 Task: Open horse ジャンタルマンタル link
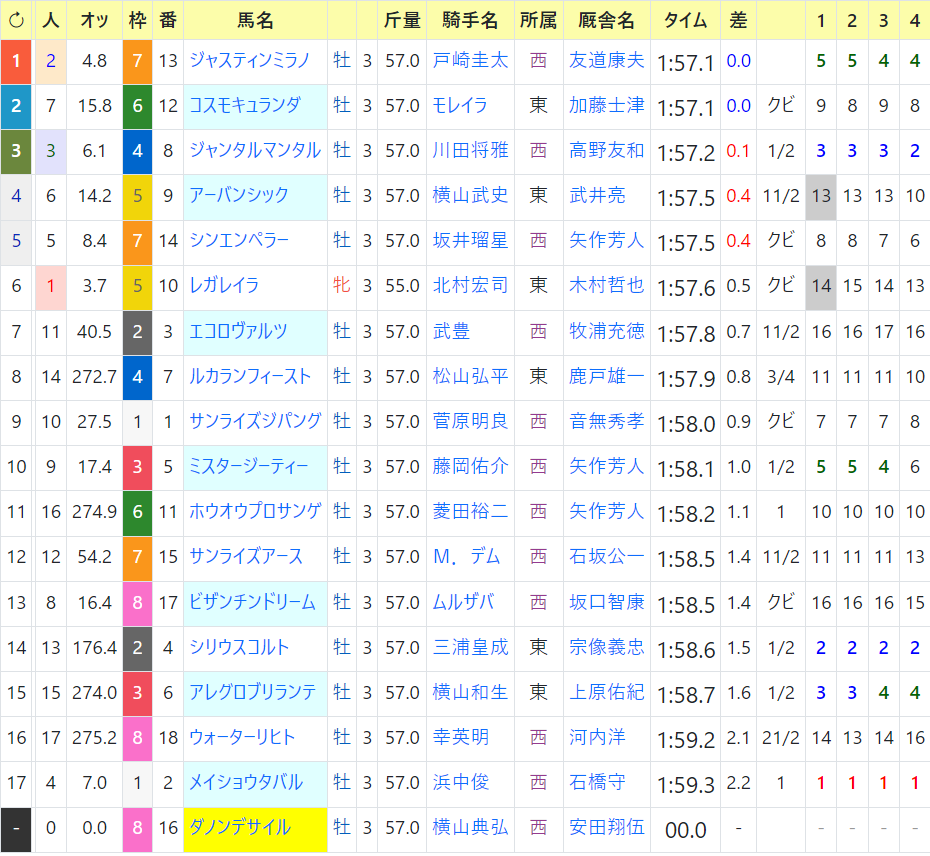[x=255, y=151]
